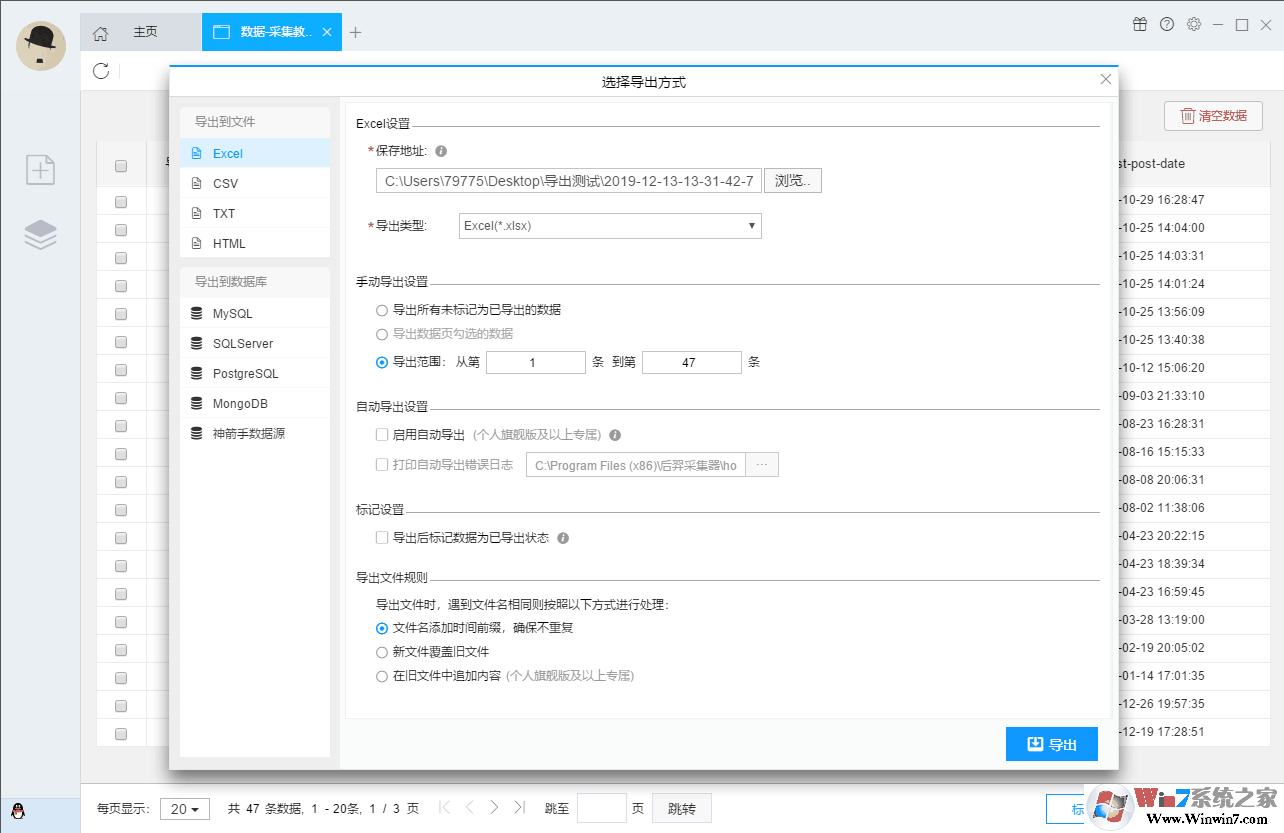
Task: Click the 跳至 page number input field
Action: click(601, 808)
